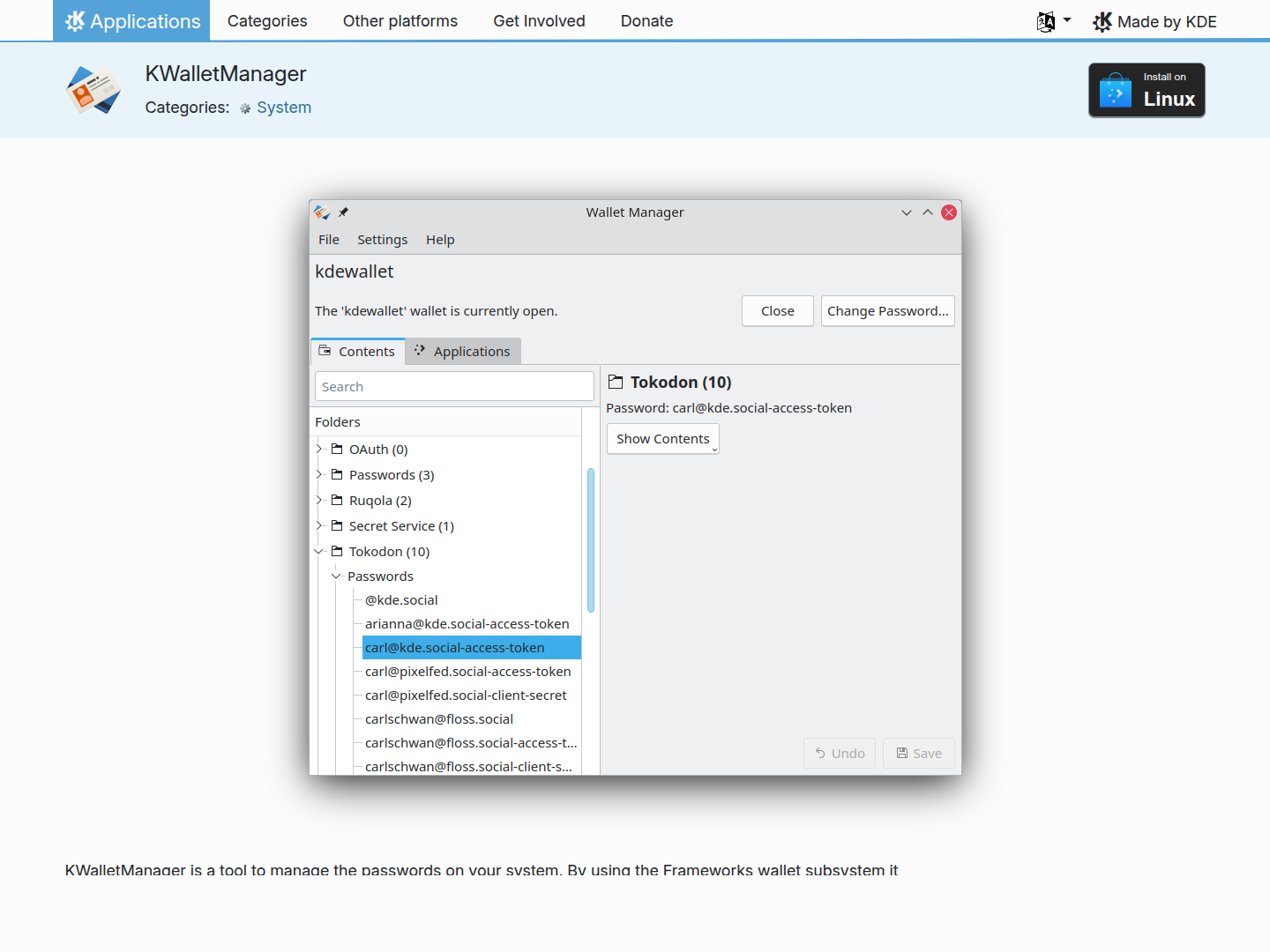The image size is (1270, 952).
Task: Follow the Made by KDE link
Action: (x=1154, y=21)
